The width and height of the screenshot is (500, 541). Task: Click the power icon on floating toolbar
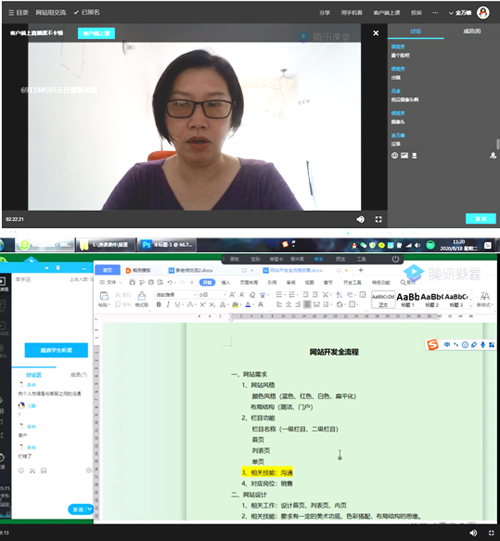click(395, 259)
